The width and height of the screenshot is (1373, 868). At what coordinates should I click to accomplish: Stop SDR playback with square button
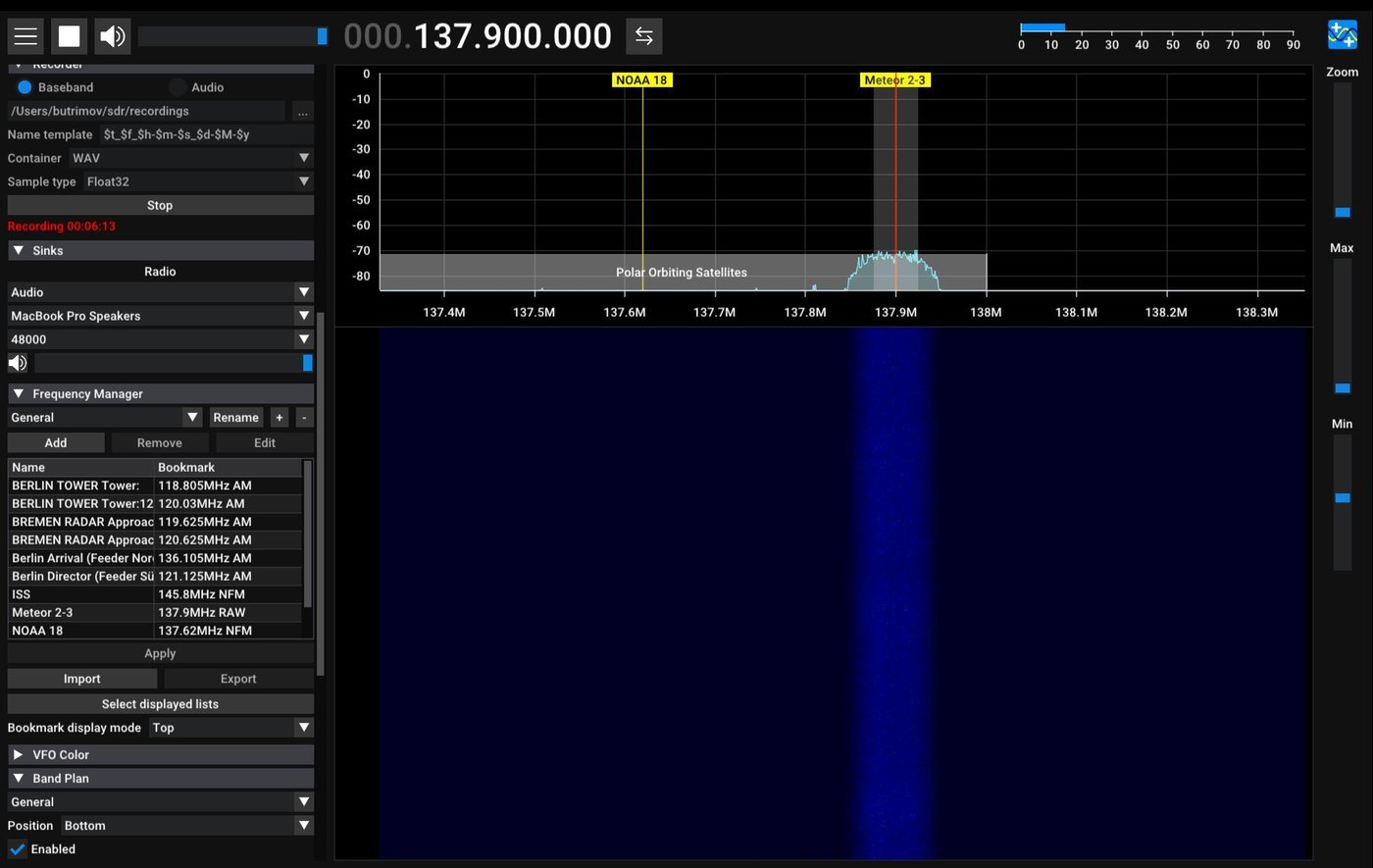(69, 36)
